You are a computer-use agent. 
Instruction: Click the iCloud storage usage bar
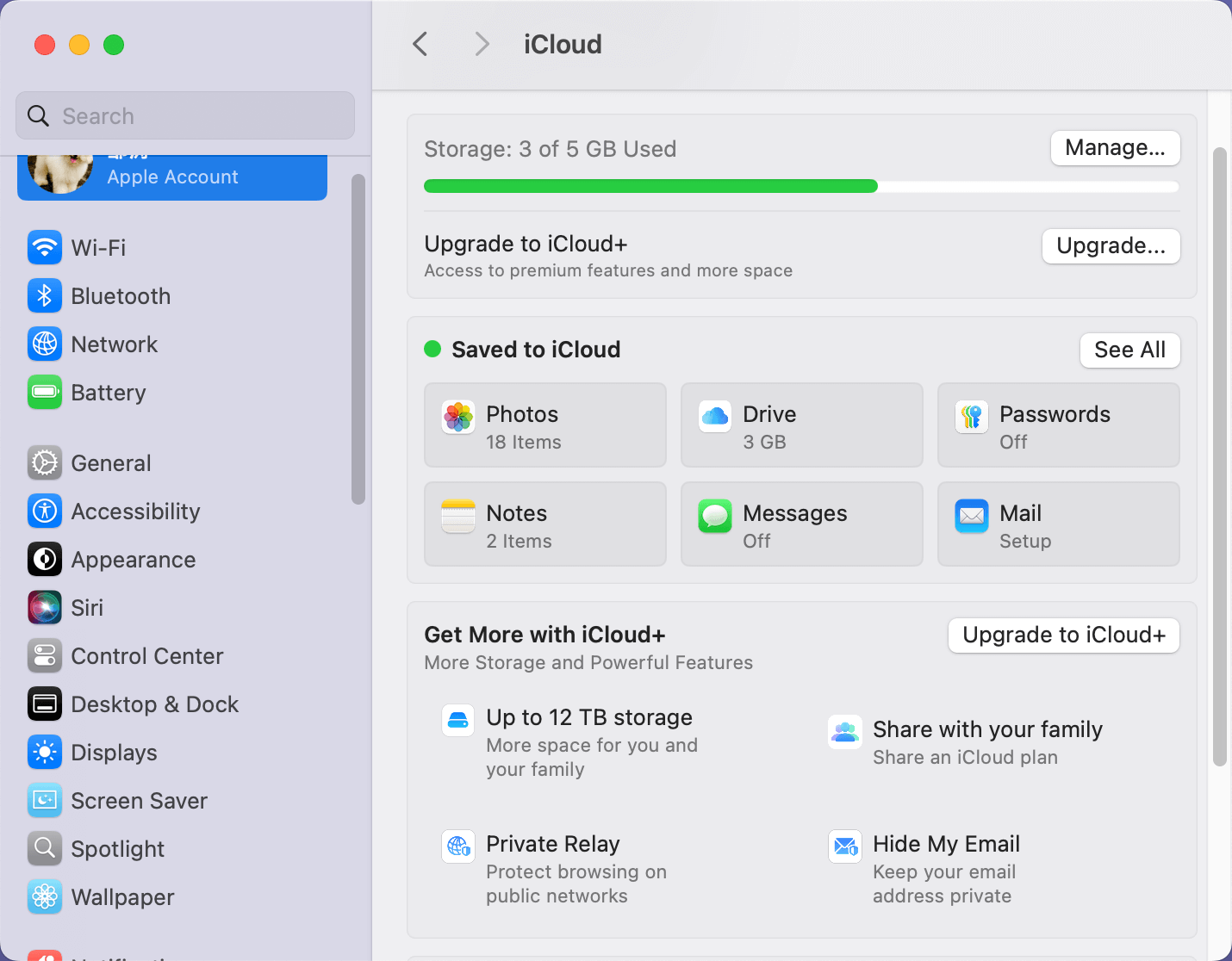click(800, 186)
